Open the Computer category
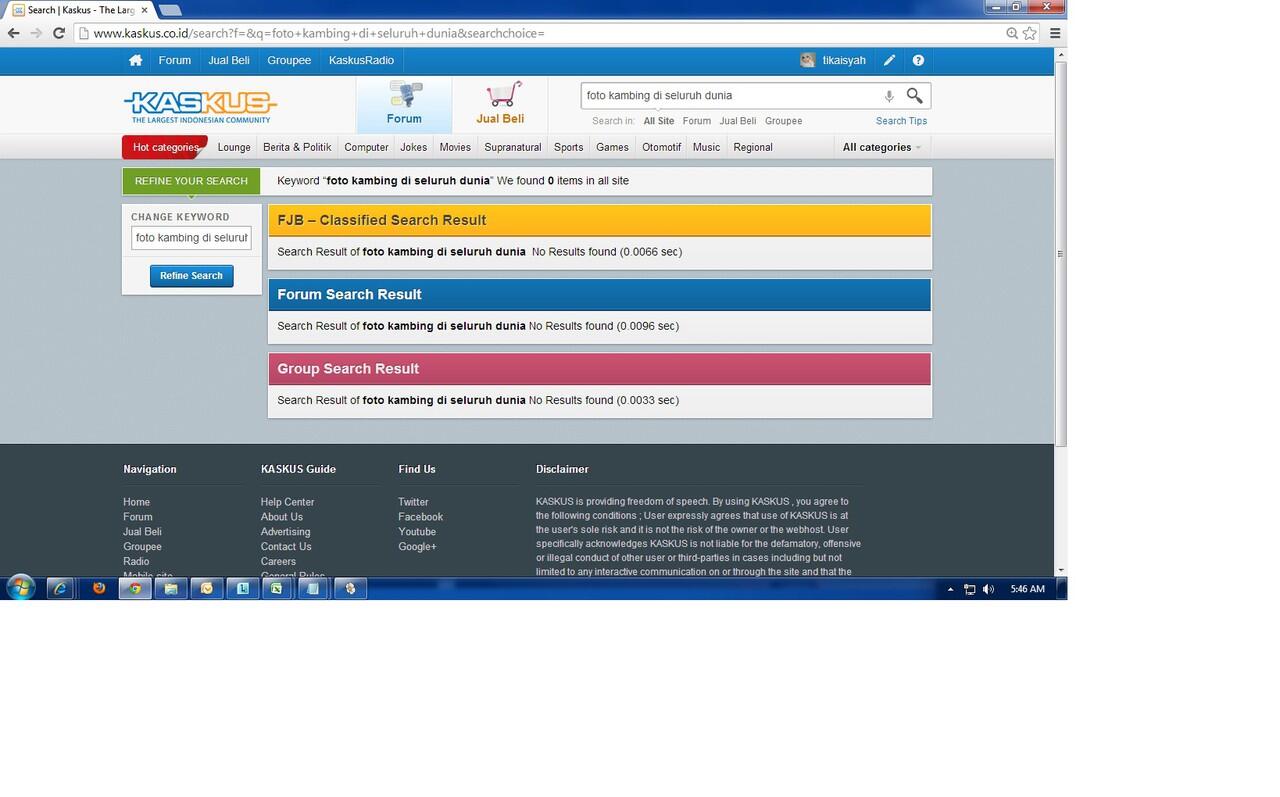The image size is (1280, 797). (366, 147)
